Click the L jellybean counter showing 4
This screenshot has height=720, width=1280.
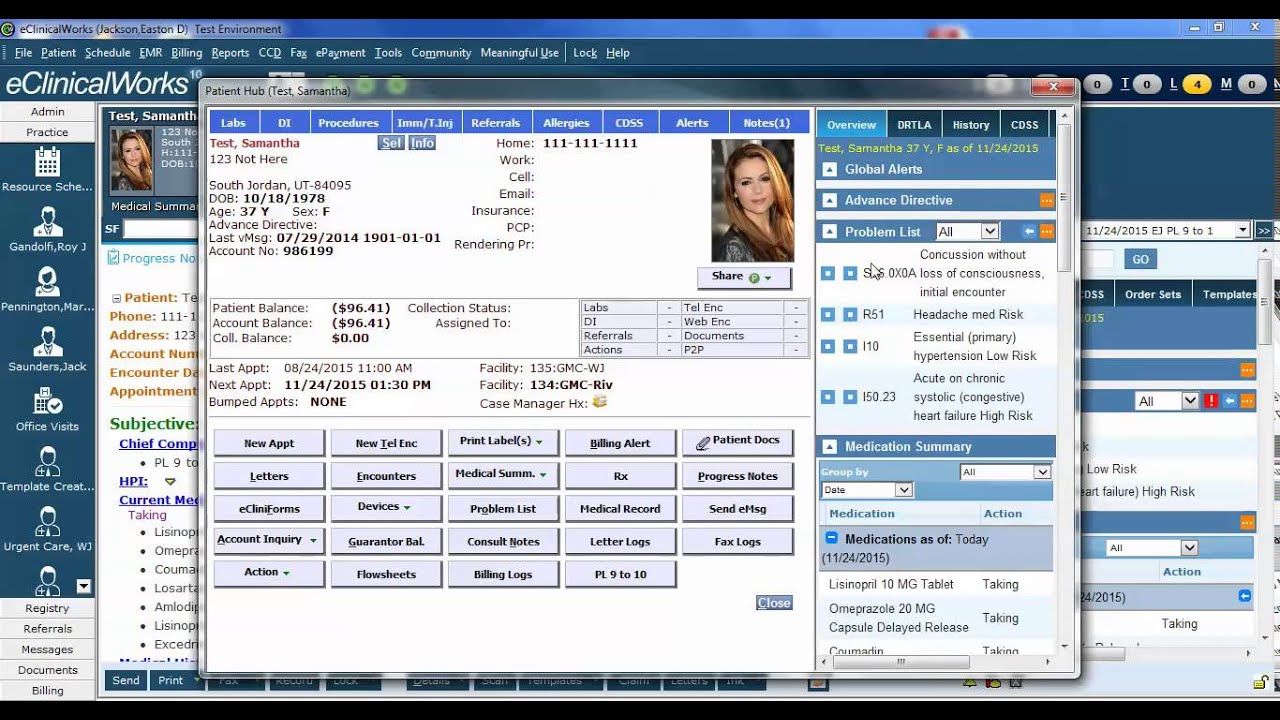click(x=1197, y=85)
